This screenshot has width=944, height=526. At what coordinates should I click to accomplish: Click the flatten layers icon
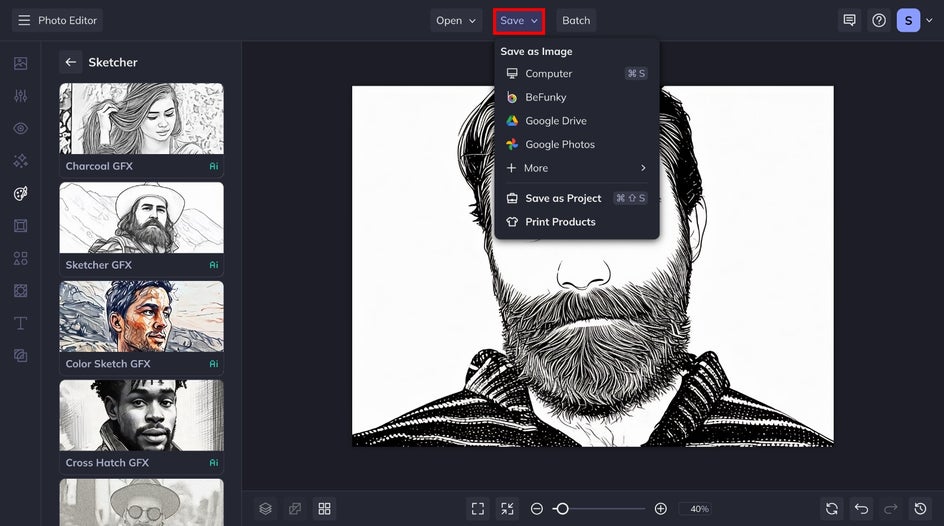pyautogui.click(x=295, y=509)
